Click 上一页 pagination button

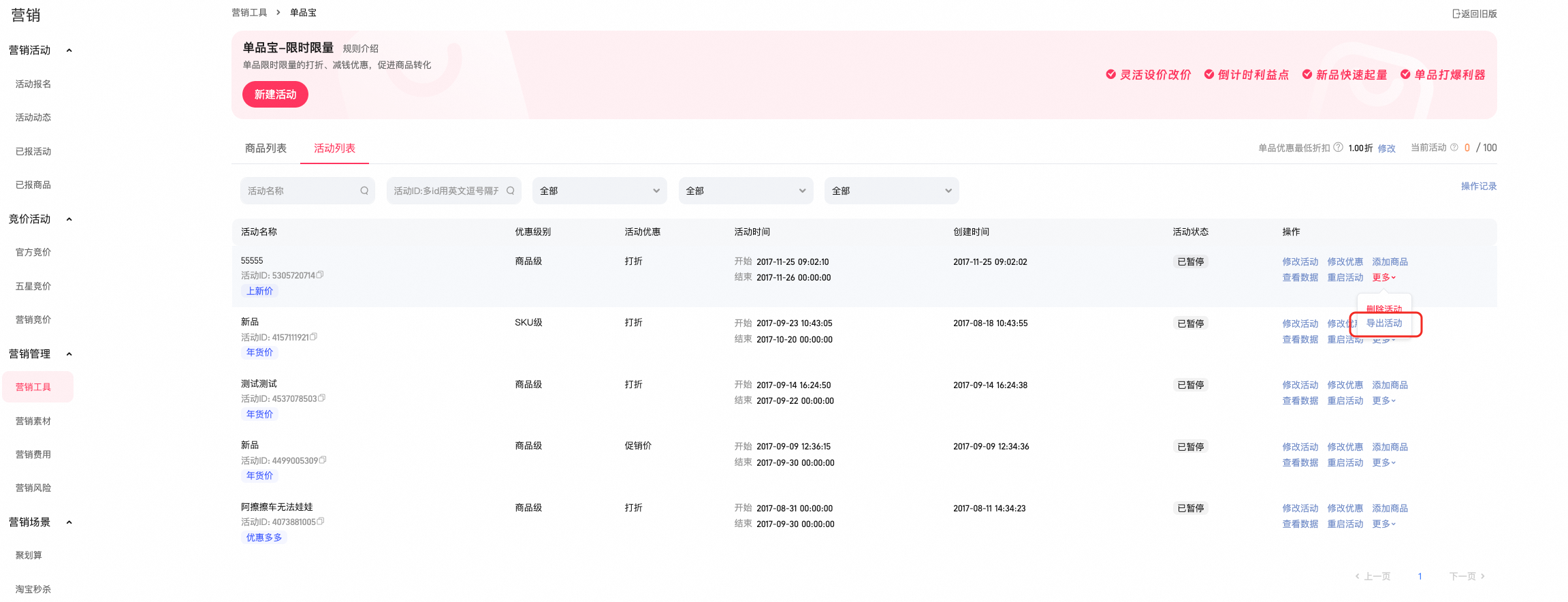click(x=1373, y=576)
